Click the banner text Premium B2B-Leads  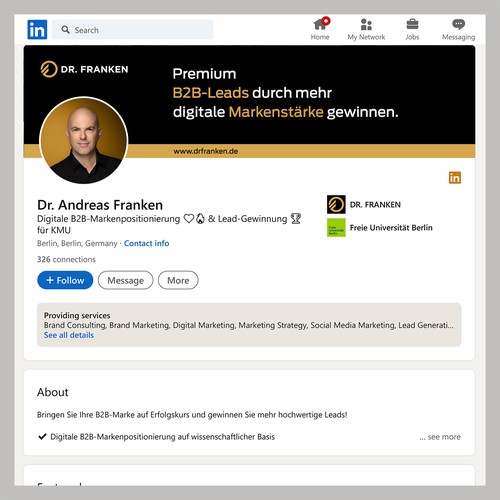(x=285, y=93)
